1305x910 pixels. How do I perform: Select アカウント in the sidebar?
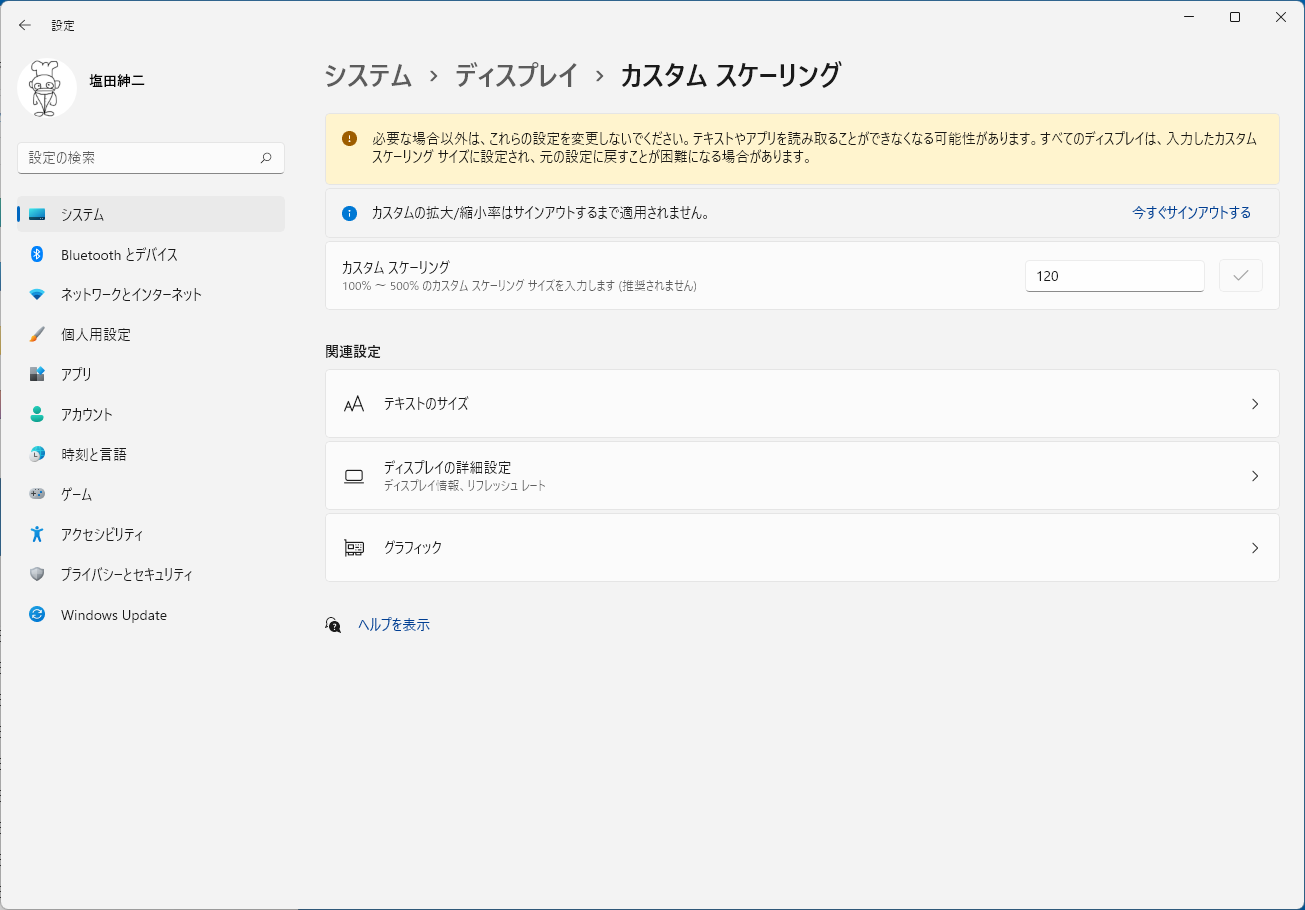point(87,414)
